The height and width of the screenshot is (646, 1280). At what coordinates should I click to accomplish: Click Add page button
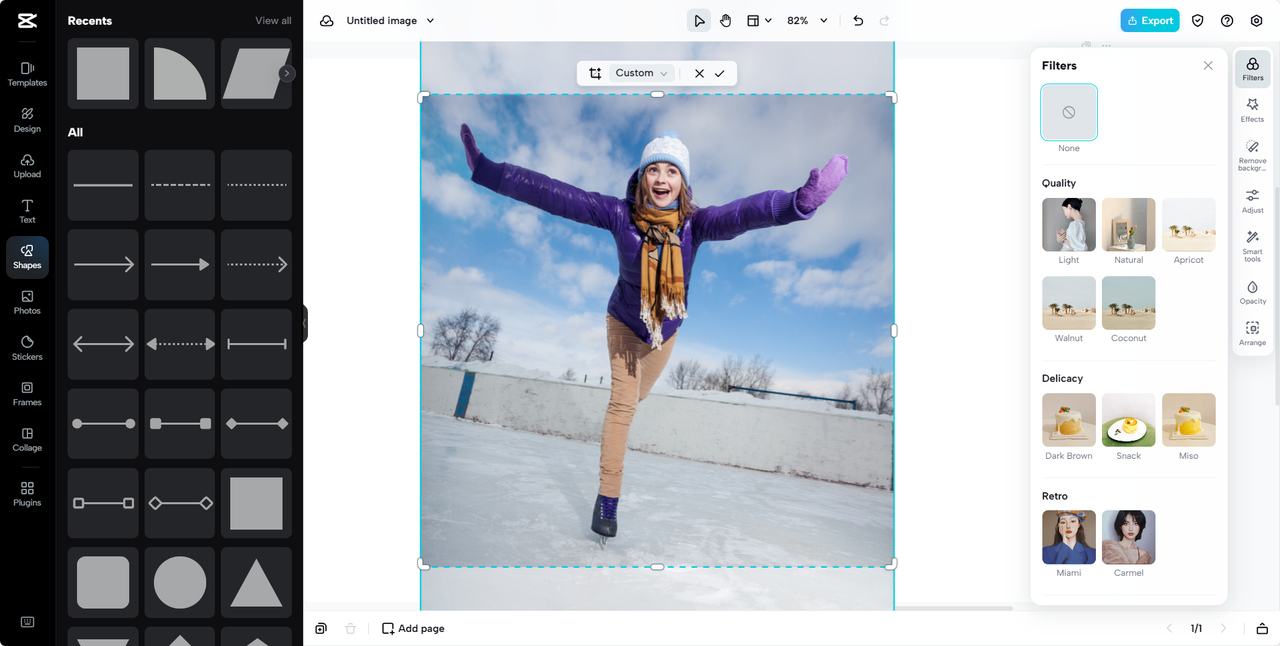tap(413, 628)
